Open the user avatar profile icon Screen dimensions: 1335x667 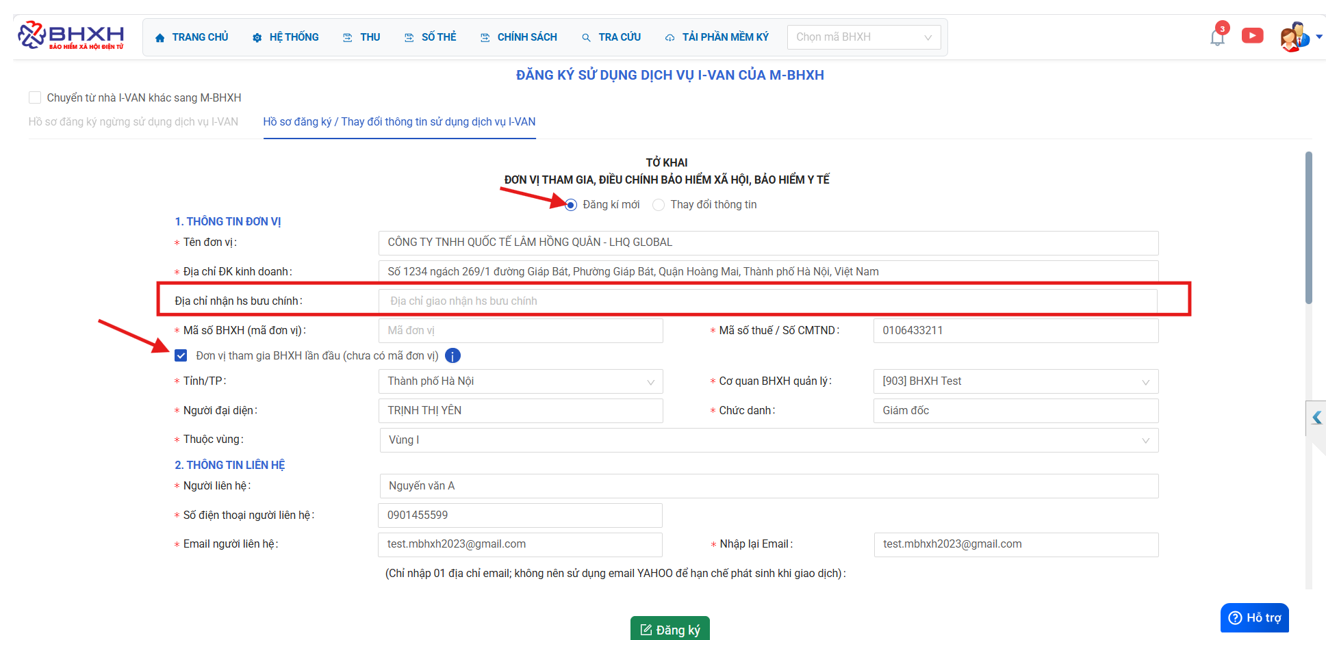[x=1292, y=37]
